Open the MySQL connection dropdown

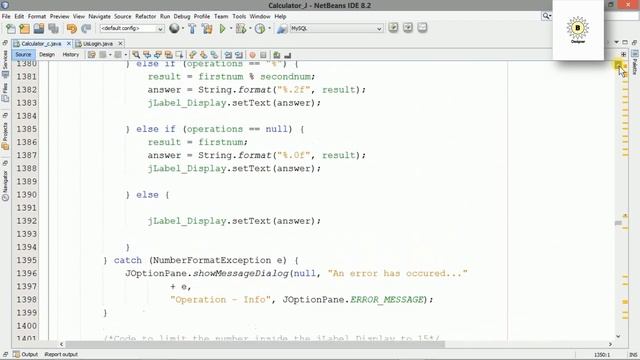[336, 29]
